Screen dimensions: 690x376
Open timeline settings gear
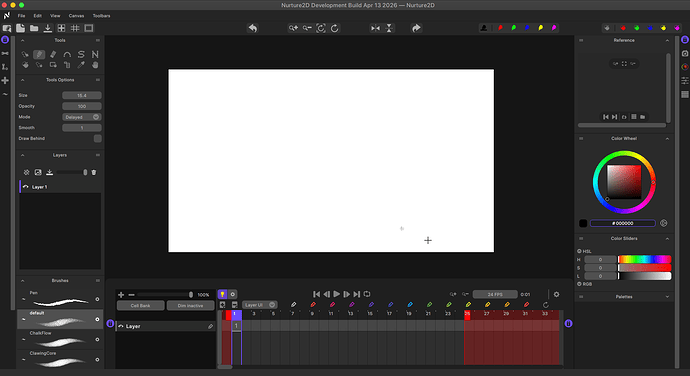coord(556,294)
